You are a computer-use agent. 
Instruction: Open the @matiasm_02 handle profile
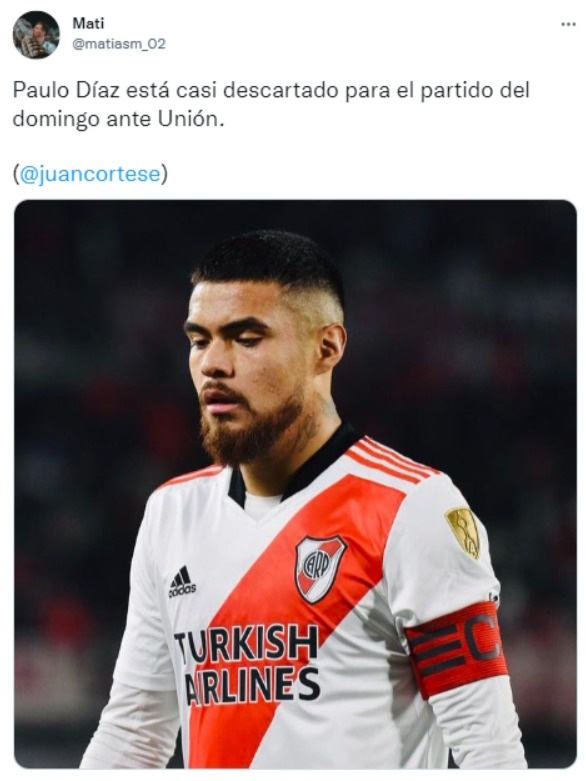118,44
